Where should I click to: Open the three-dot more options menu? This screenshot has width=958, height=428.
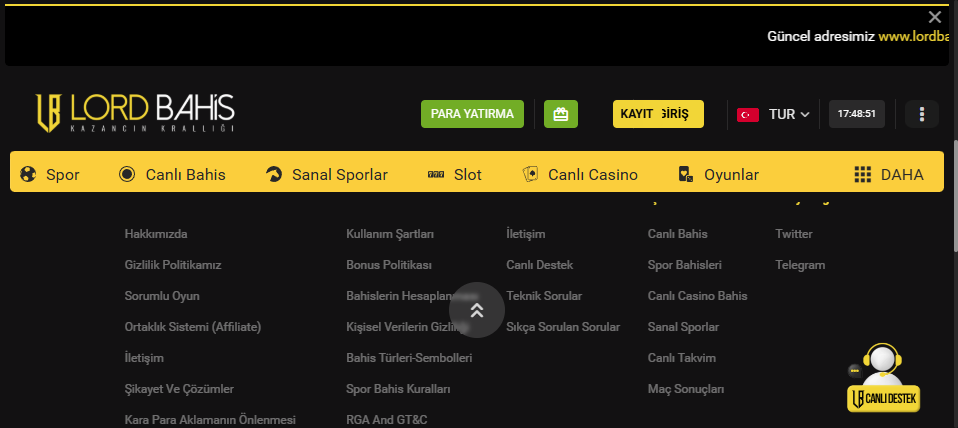(921, 114)
